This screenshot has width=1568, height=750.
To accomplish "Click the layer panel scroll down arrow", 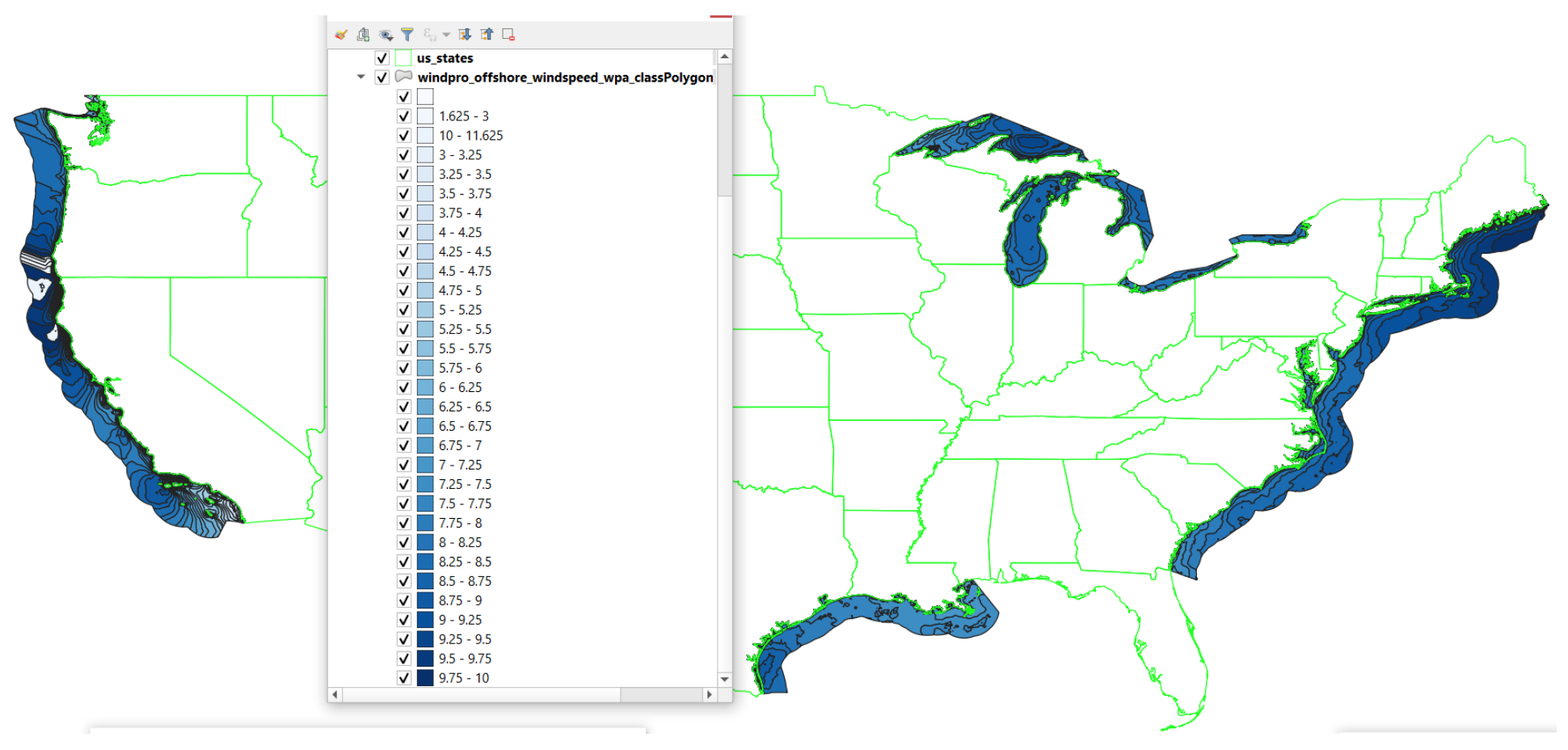I will pos(724,679).
